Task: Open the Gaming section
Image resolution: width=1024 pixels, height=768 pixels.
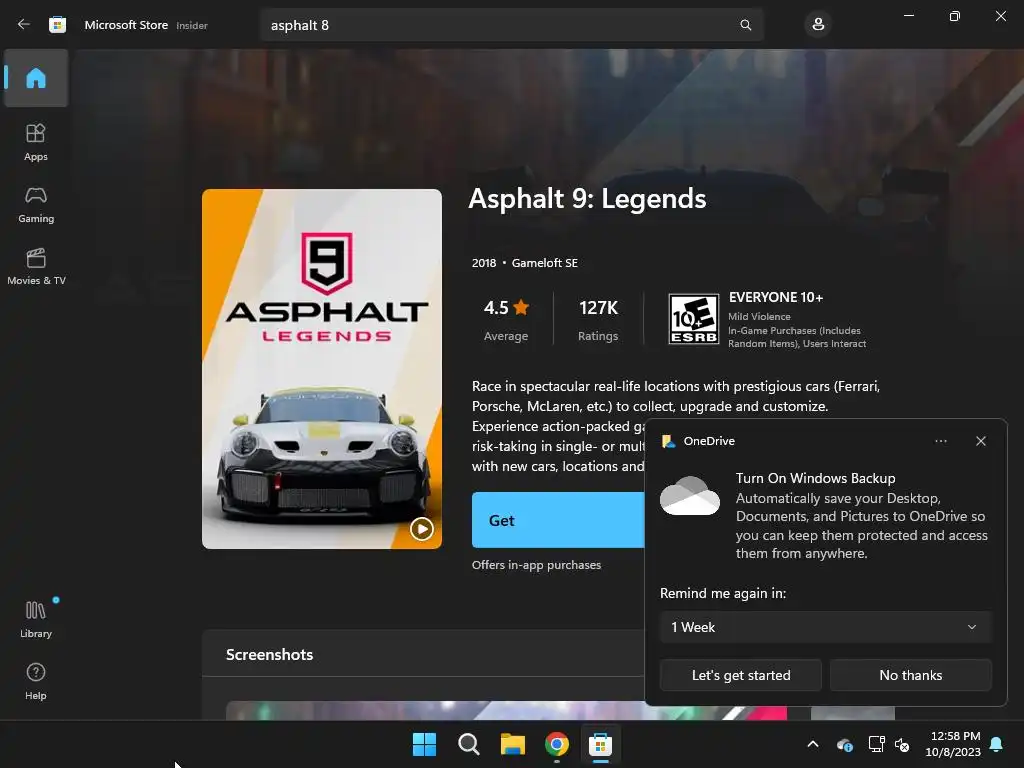Action: (x=36, y=204)
